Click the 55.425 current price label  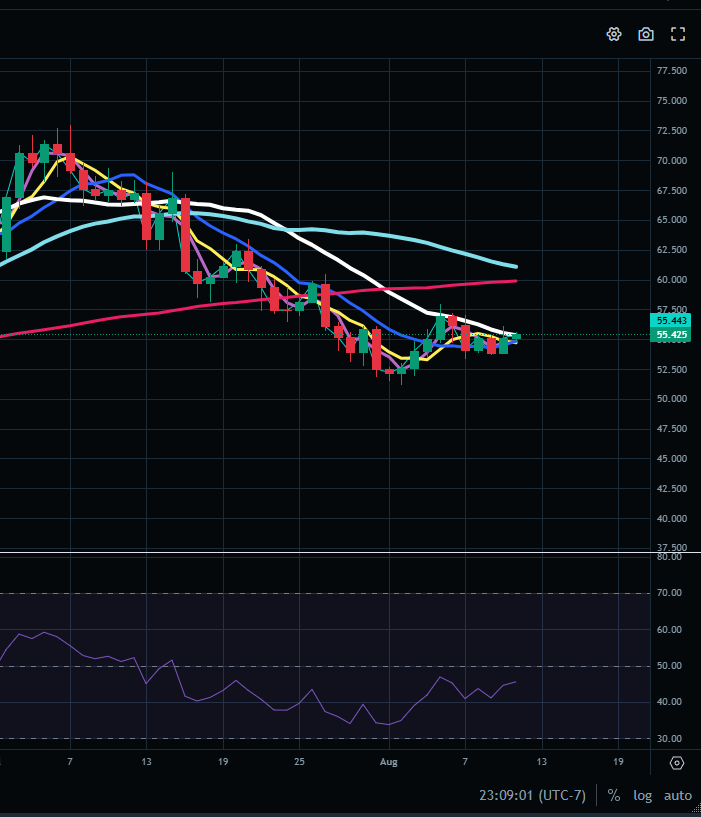(x=671, y=335)
